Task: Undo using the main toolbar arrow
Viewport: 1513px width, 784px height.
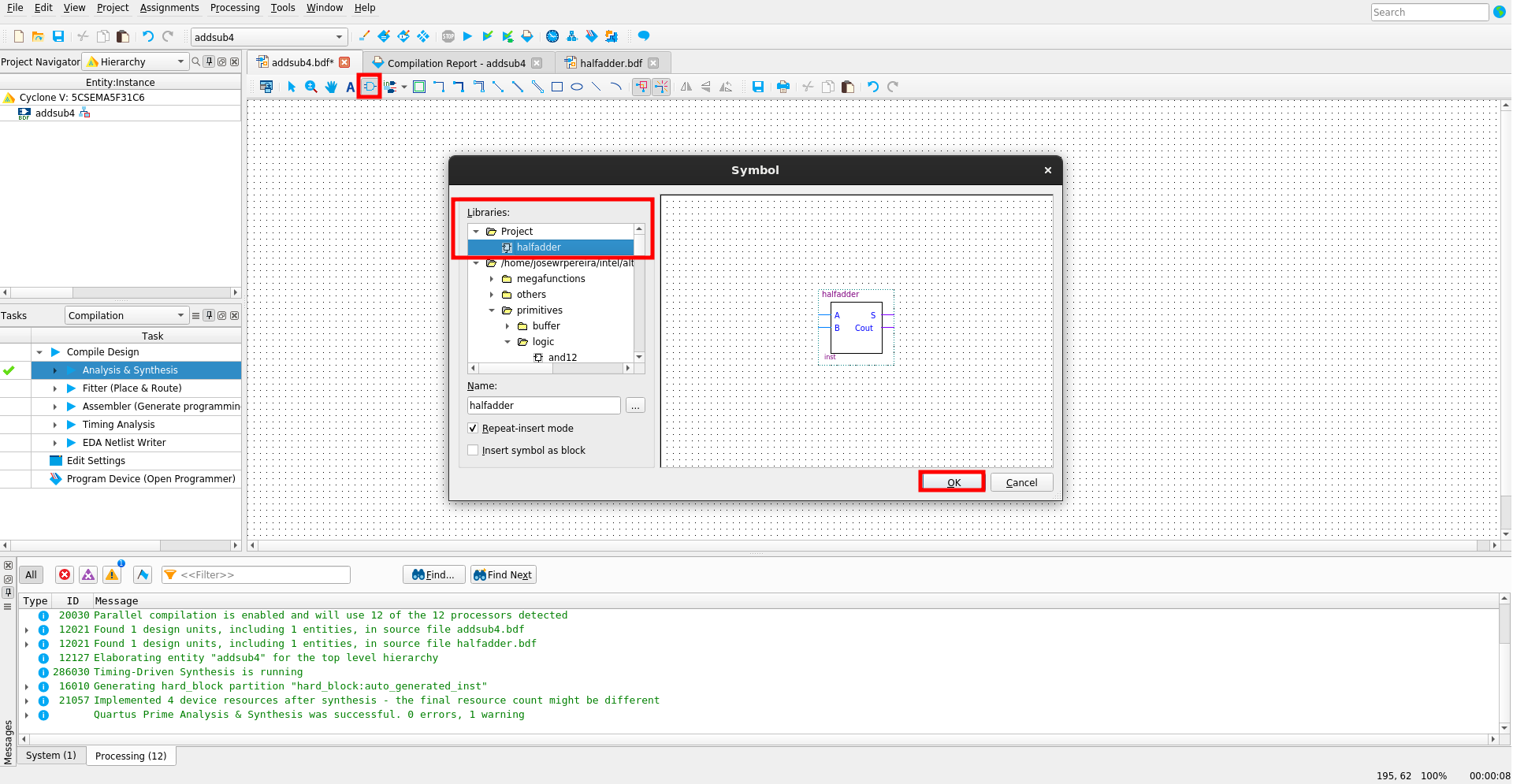Action: (147, 36)
